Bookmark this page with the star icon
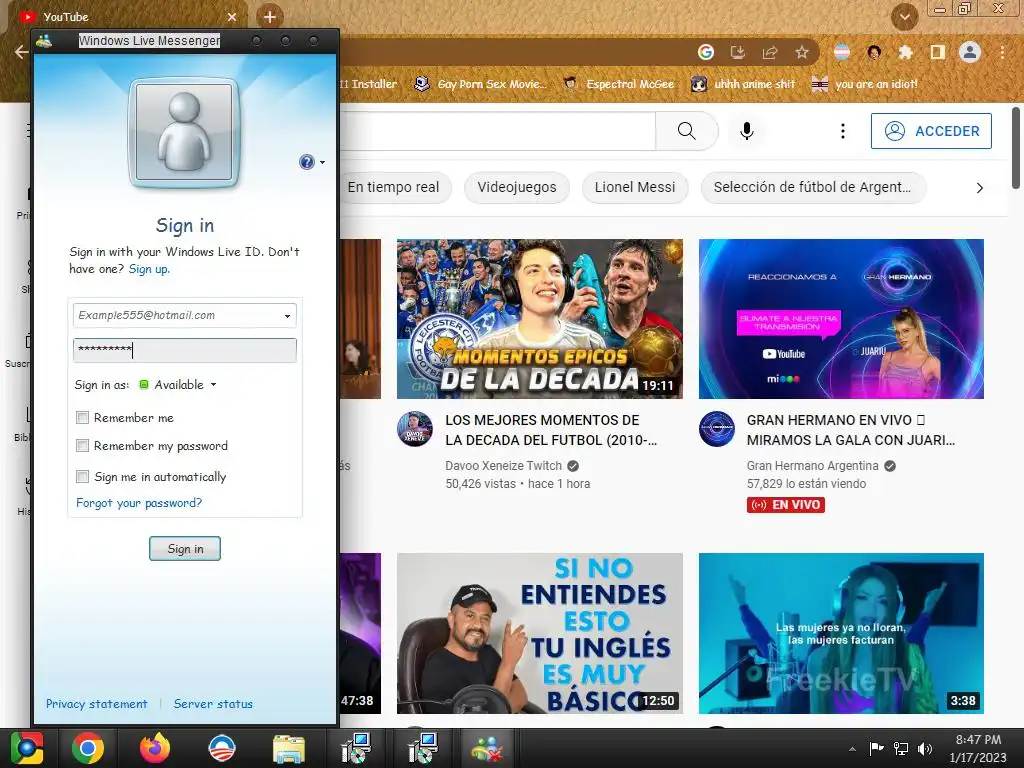The width and height of the screenshot is (1024, 768). 802,52
